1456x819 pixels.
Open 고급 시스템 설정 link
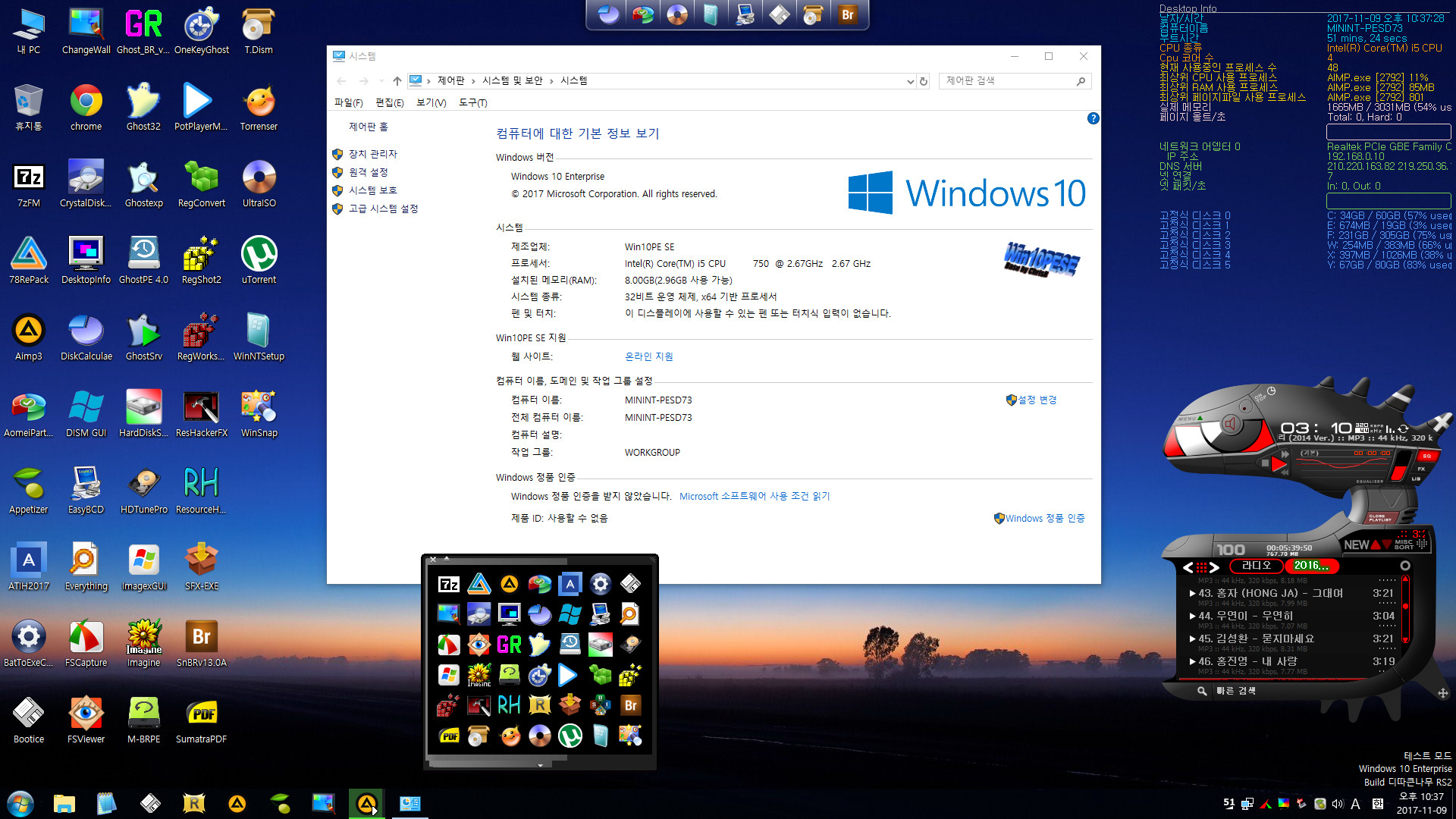point(383,209)
